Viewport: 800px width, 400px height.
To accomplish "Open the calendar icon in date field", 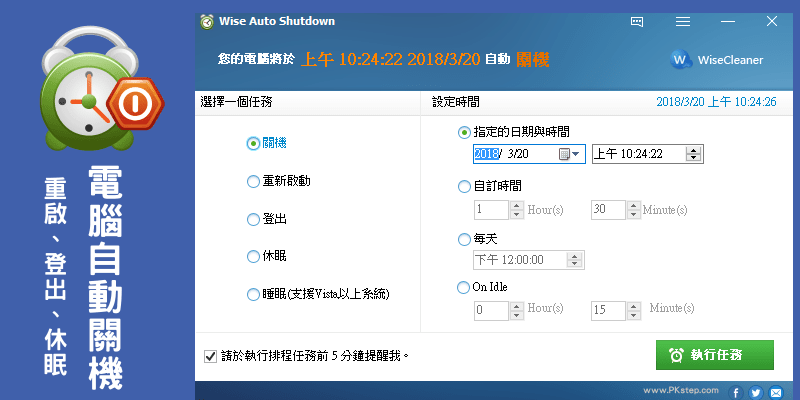I will point(564,154).
